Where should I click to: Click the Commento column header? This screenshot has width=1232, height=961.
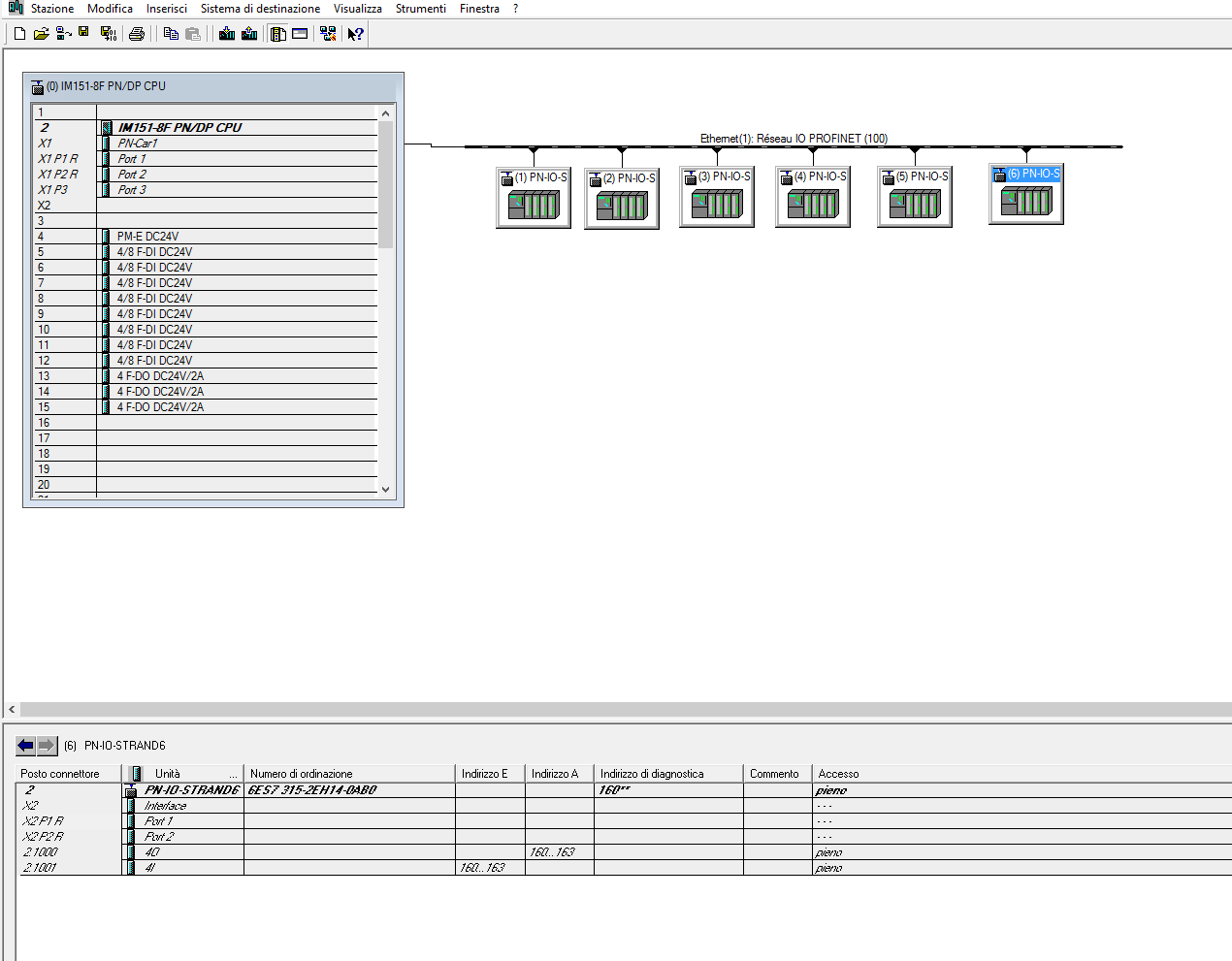pyautogui.click(x=778, y=774)
